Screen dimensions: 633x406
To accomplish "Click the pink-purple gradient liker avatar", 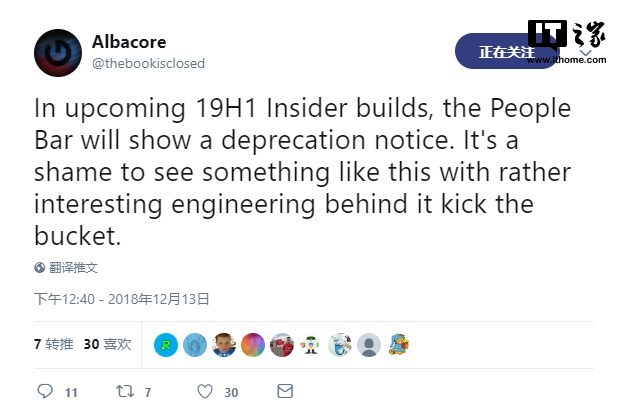I will [253, 345].
